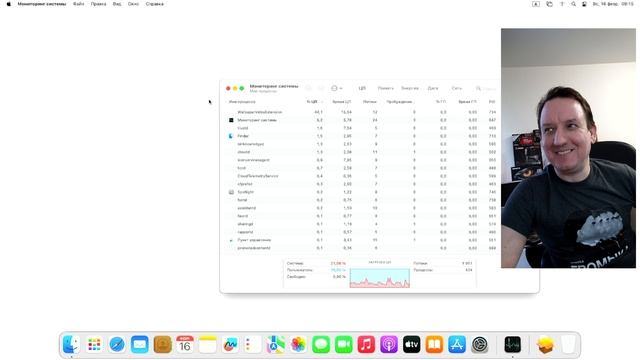The width and height of the screenshot is (640, 360).
Task: Open the Books app in Dock
Action: [434, 345]
